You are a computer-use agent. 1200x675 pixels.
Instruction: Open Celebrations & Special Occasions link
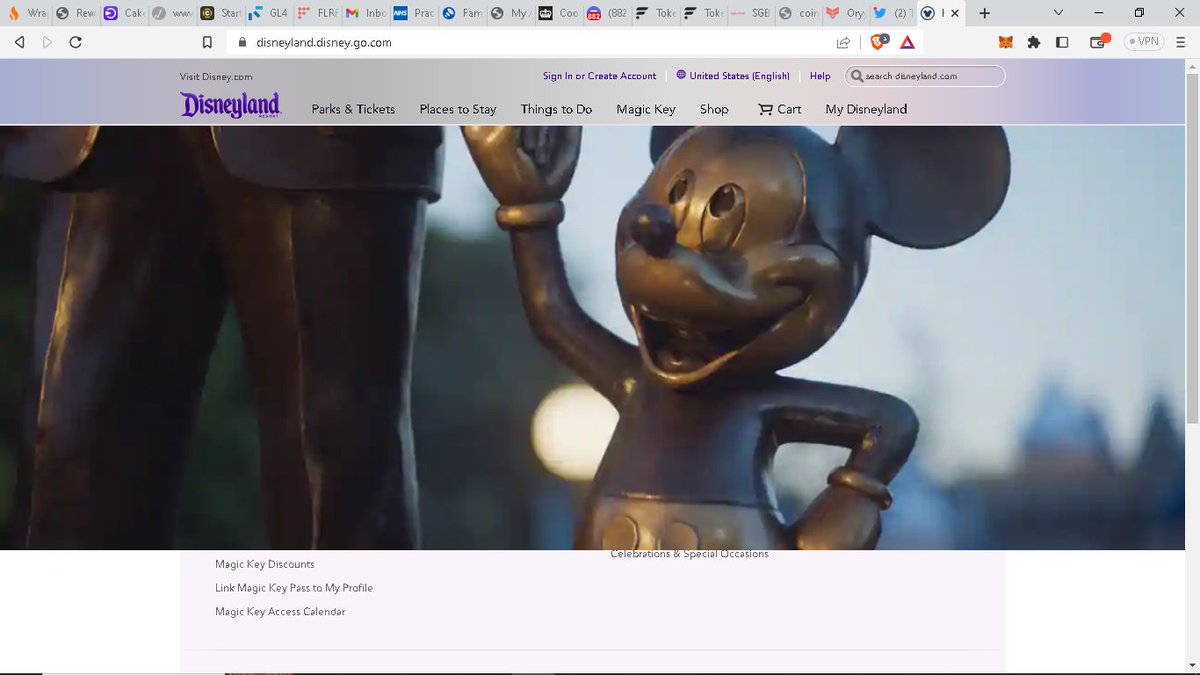(690, 555)
